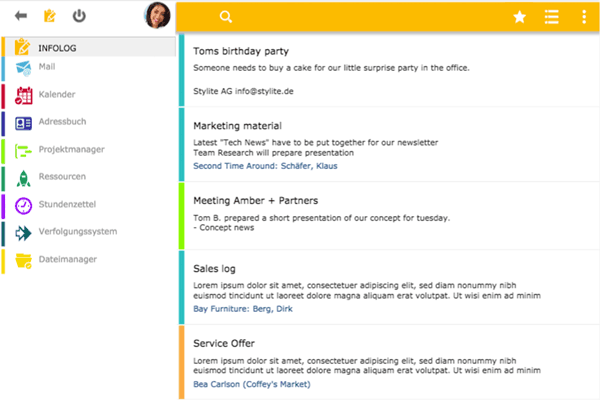Open Mail from the sidebar

[x=46, y=67]
